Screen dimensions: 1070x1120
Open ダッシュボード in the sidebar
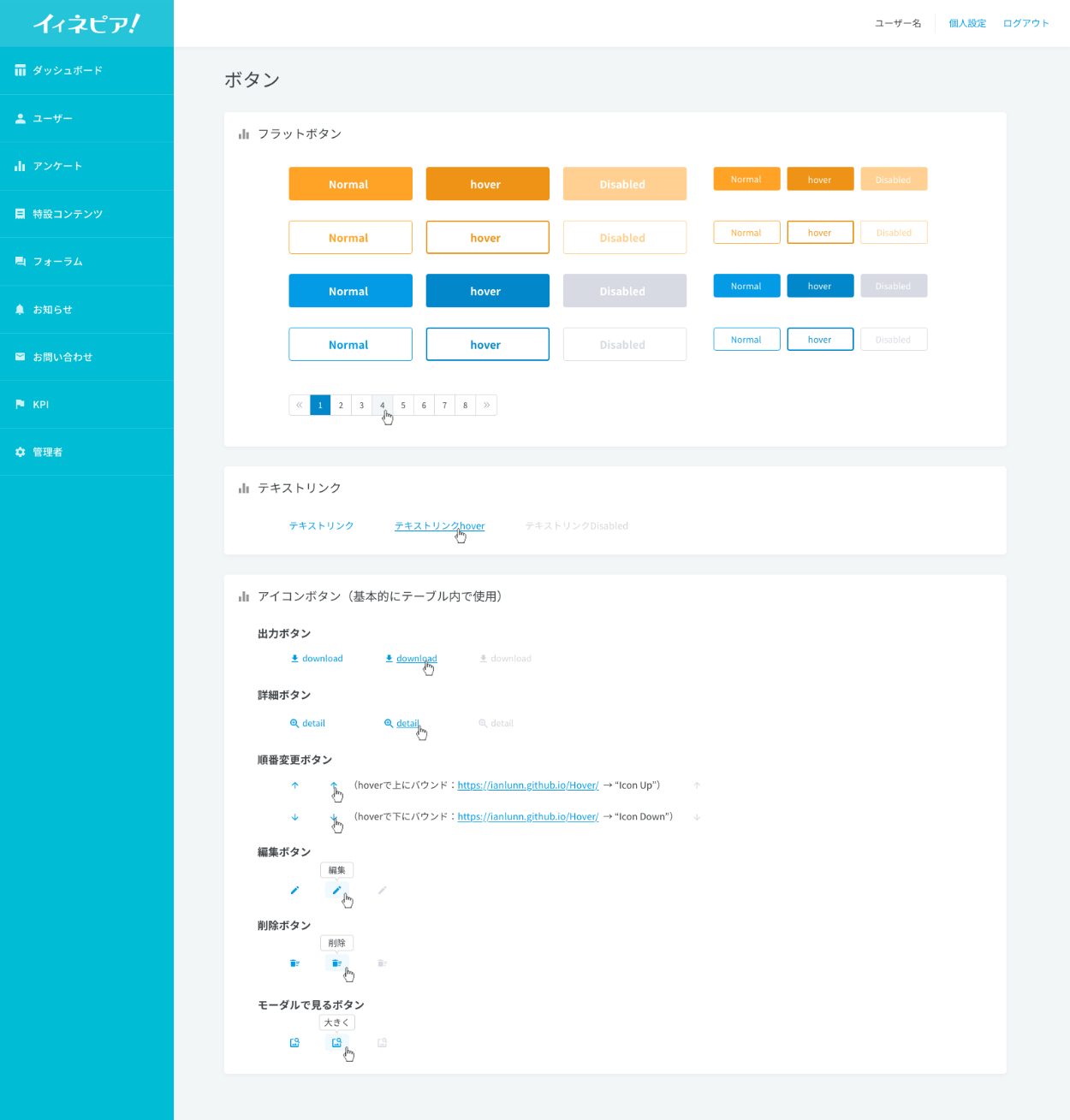click(x=68, y=71)
